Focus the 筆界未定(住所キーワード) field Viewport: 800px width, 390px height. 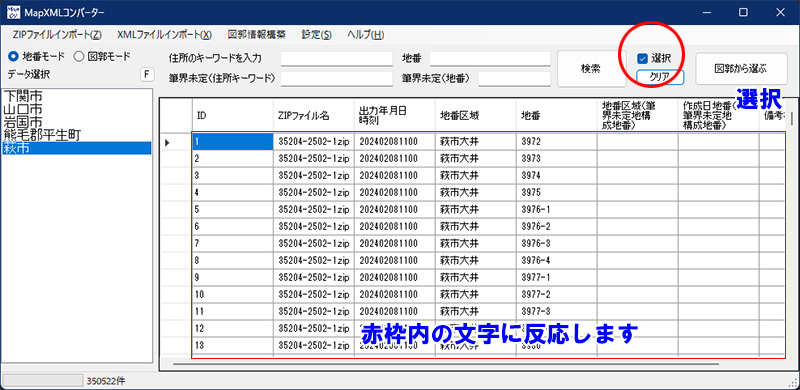point(337,79)
